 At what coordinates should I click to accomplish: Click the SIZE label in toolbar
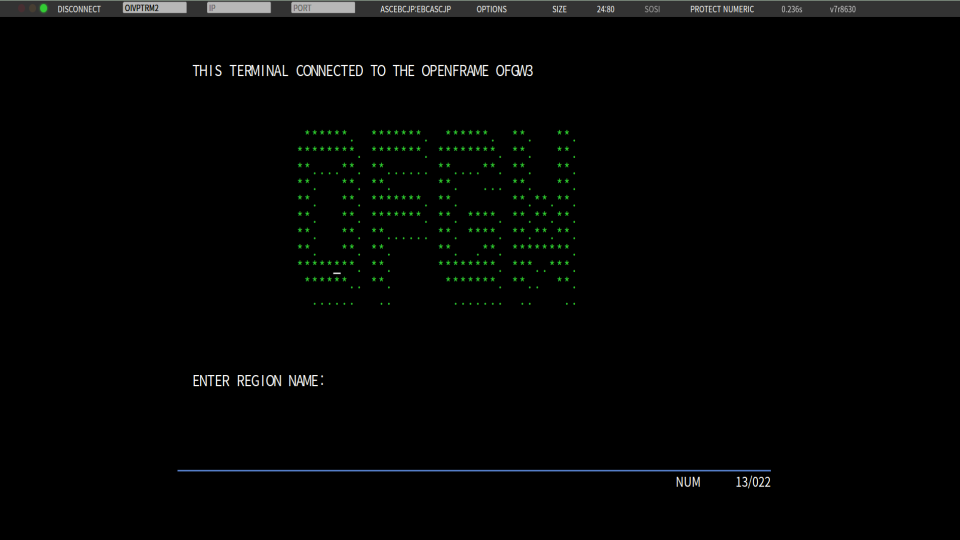point(559,9)
